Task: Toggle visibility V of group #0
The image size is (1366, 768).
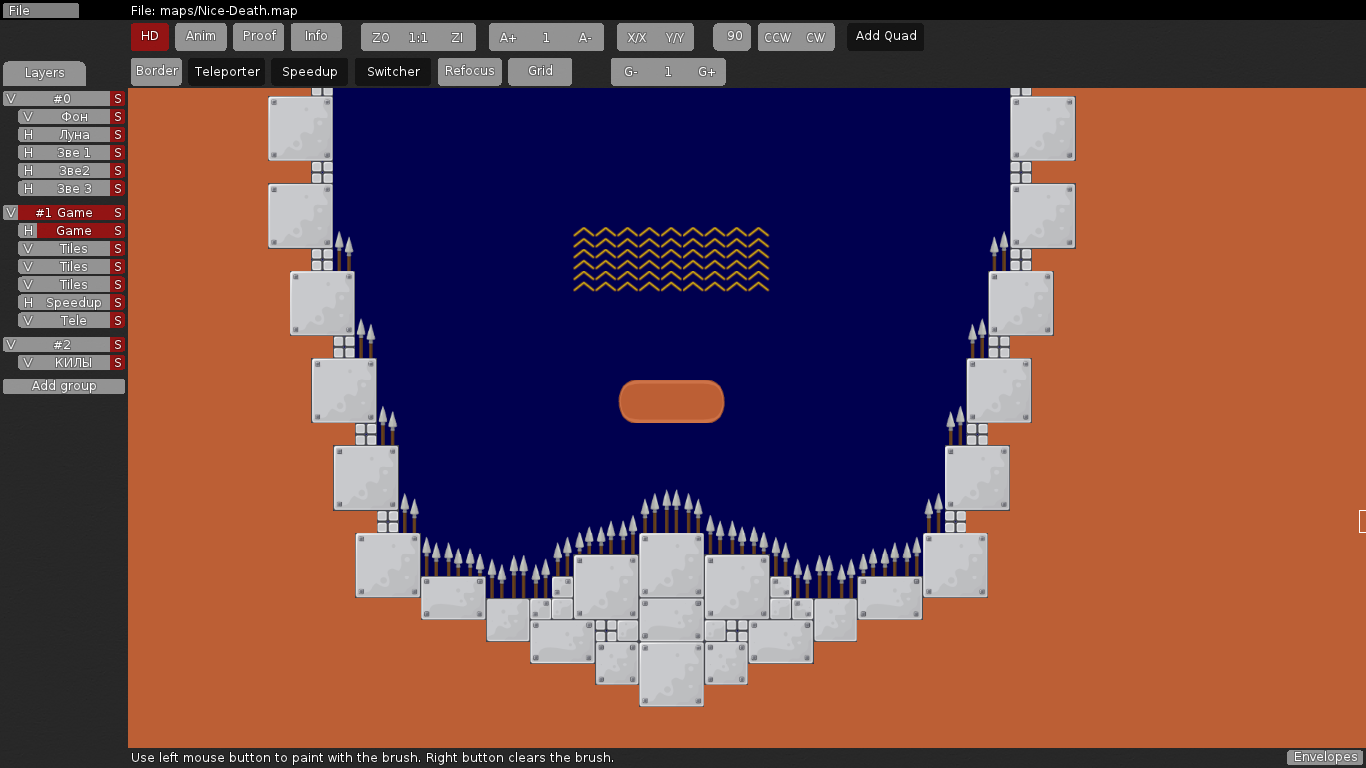Action: click(10, 99)
